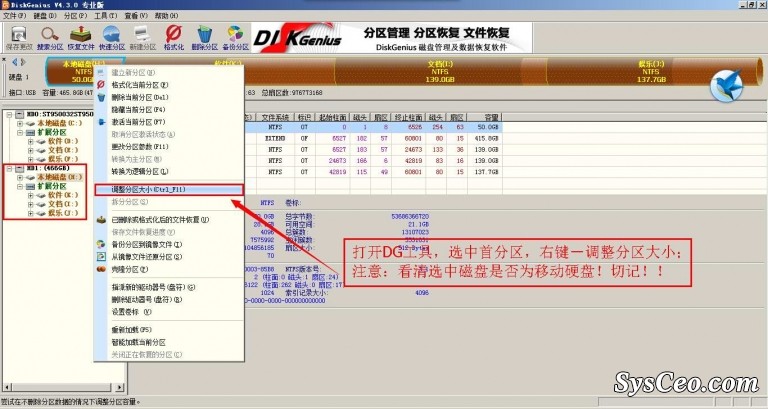Select 软件 (K:) under HD1 in the tree

click(x=63, y=195)
